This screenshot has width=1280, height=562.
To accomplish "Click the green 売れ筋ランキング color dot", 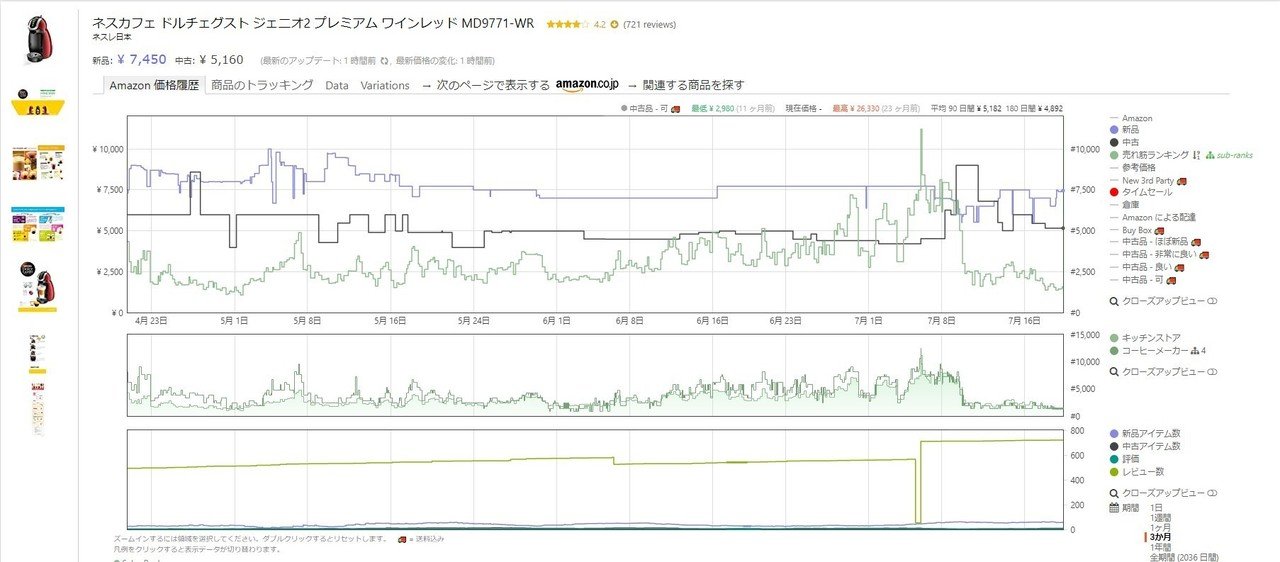I will pyautogui.click(x=1114, y=155).
